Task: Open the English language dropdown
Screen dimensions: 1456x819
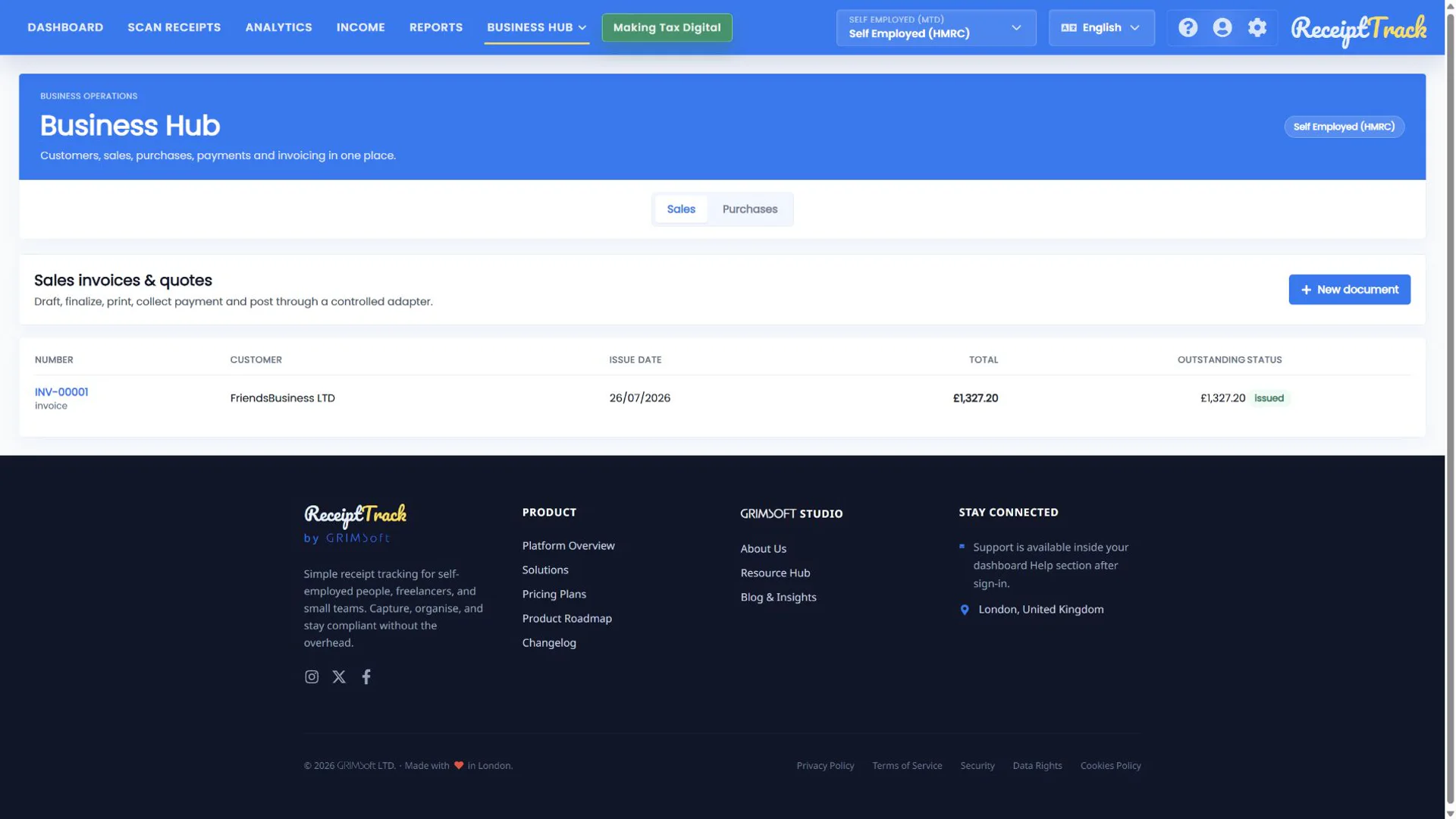Action: (x=1101, y=28)
